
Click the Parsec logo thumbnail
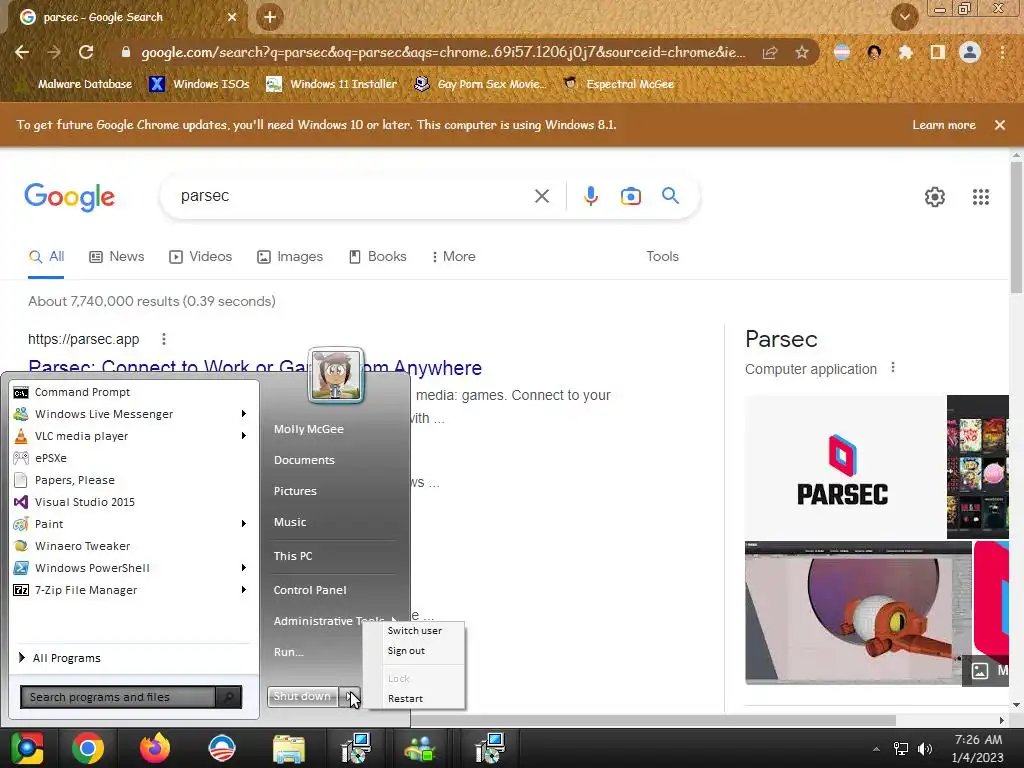843,466
